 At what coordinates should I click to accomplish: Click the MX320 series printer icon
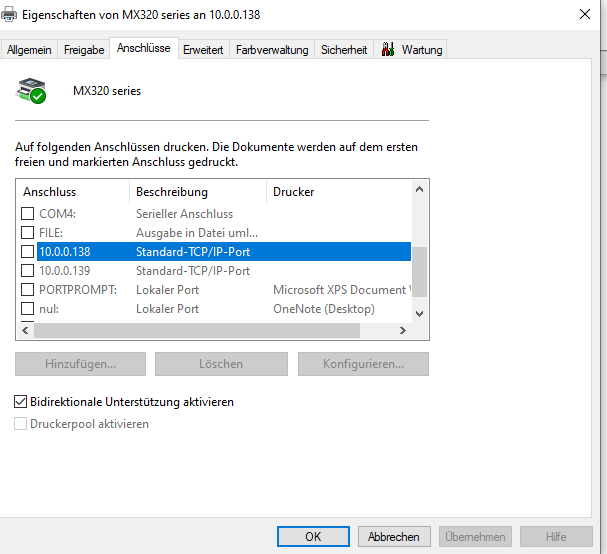[x=31, y=91]
